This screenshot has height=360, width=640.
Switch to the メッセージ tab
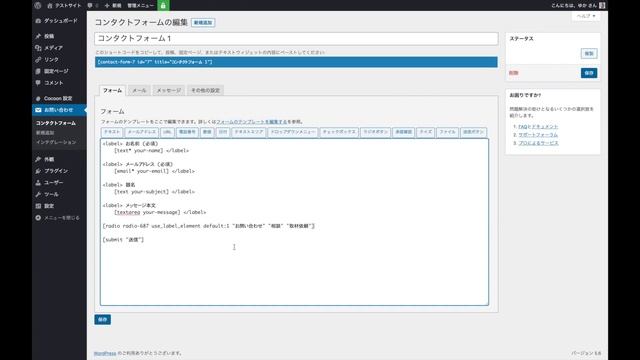(x=169, y=90)
